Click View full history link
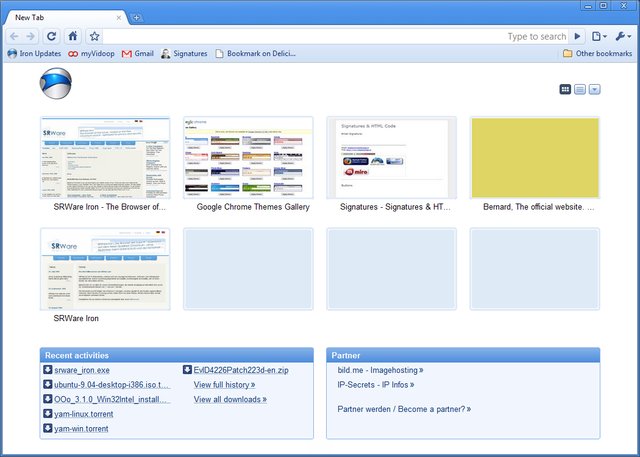Image resolution: width=640 pixels, height=457 pixels. pos(224,385)
